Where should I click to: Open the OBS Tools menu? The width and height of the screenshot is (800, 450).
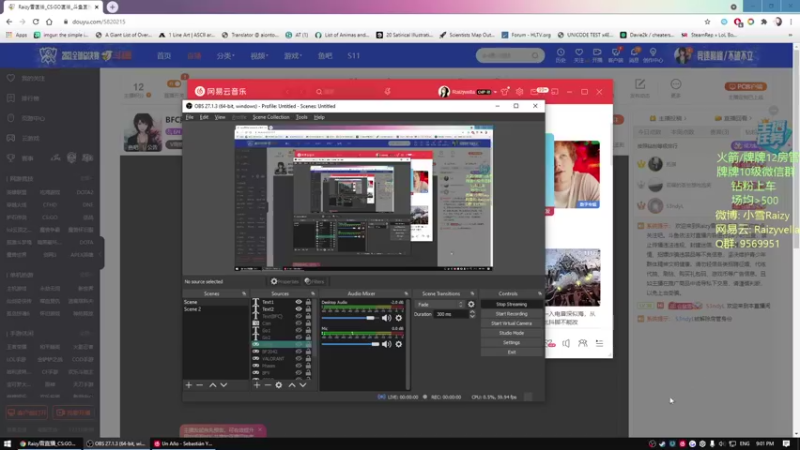[x=302, y=117]
